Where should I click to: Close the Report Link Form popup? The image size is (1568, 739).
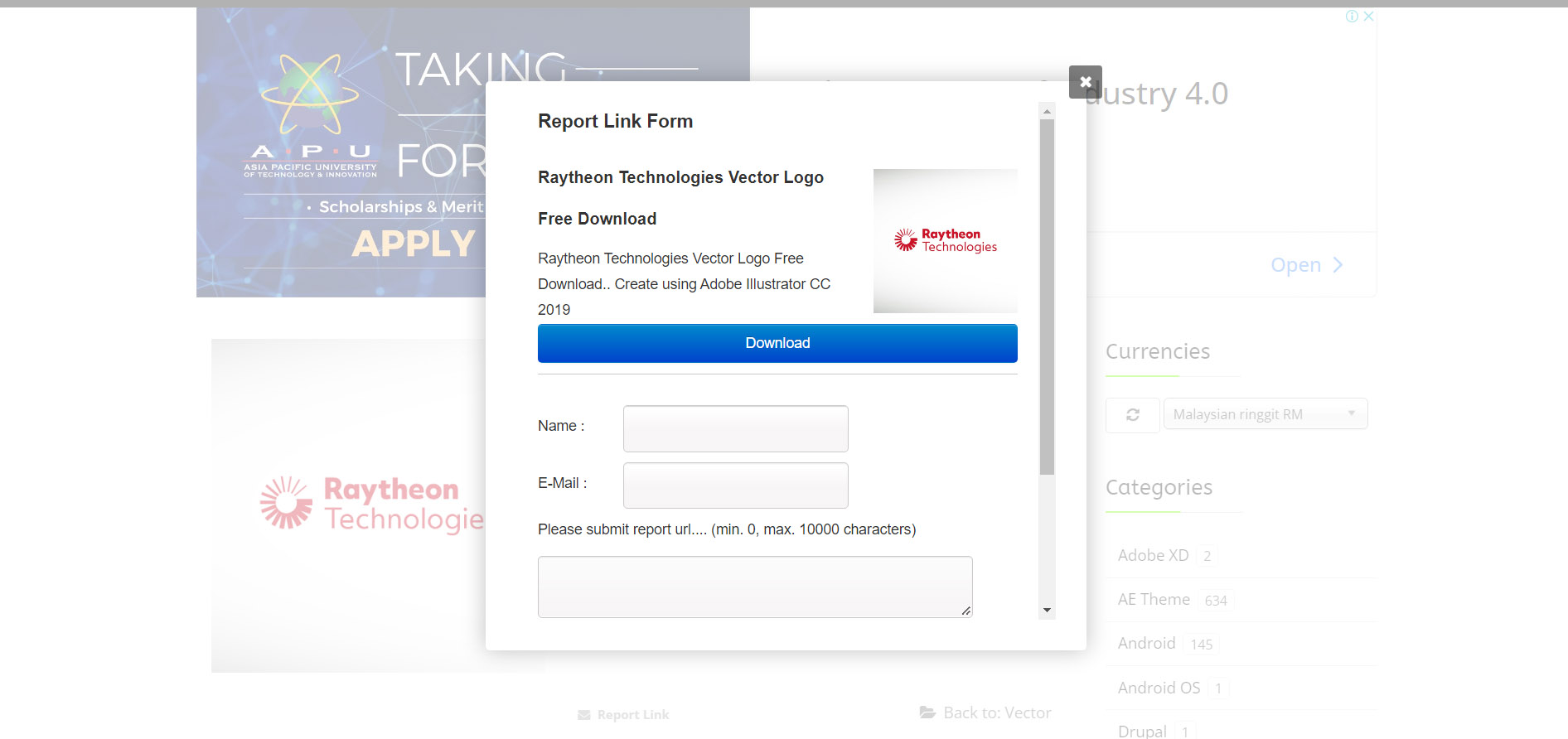coord(1085,82)
